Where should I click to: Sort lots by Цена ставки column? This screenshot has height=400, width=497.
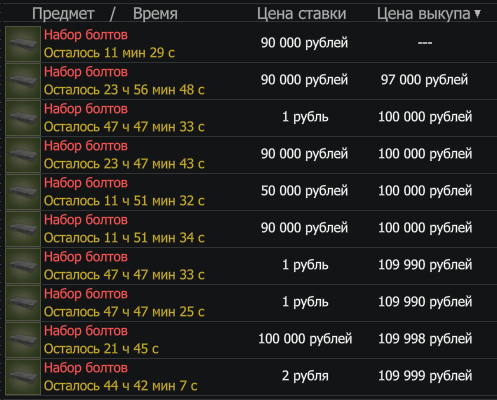[301, 14]
